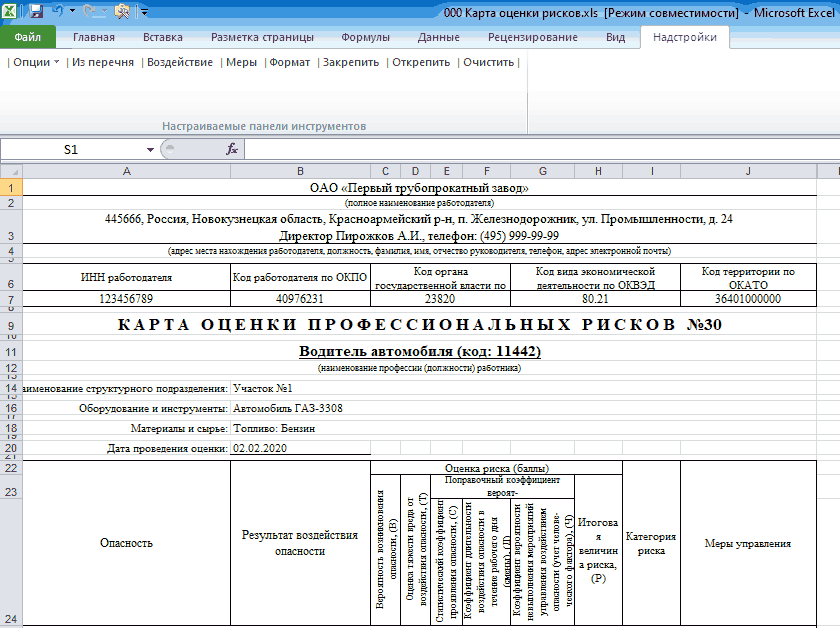This screenshot has width=840, height=628.
Task: Switch to the Данные tab
Action: coord(439,37)
